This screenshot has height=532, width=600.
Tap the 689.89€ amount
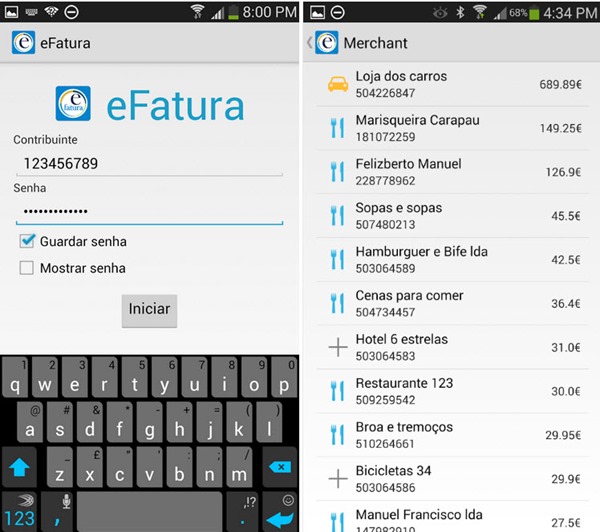[561, 84]
